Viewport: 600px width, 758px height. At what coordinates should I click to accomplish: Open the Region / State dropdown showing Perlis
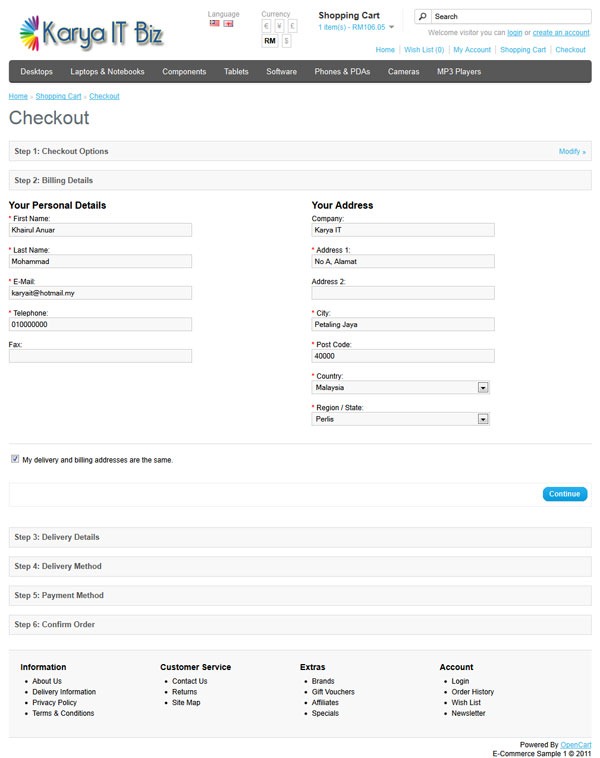tap(400, 419)
